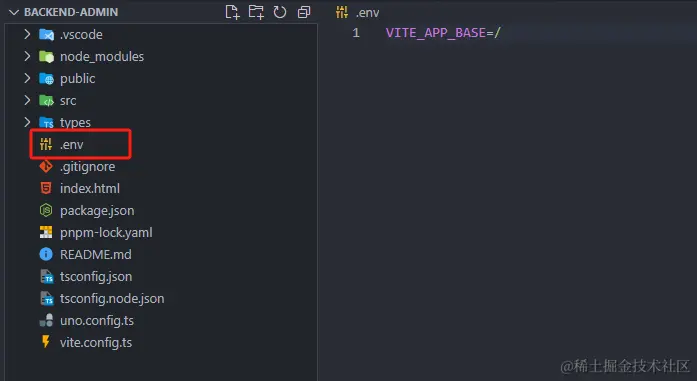Click the info icon next to README.md
The image size is (697, 381).
pyautogui.click(x=46, y=254)
